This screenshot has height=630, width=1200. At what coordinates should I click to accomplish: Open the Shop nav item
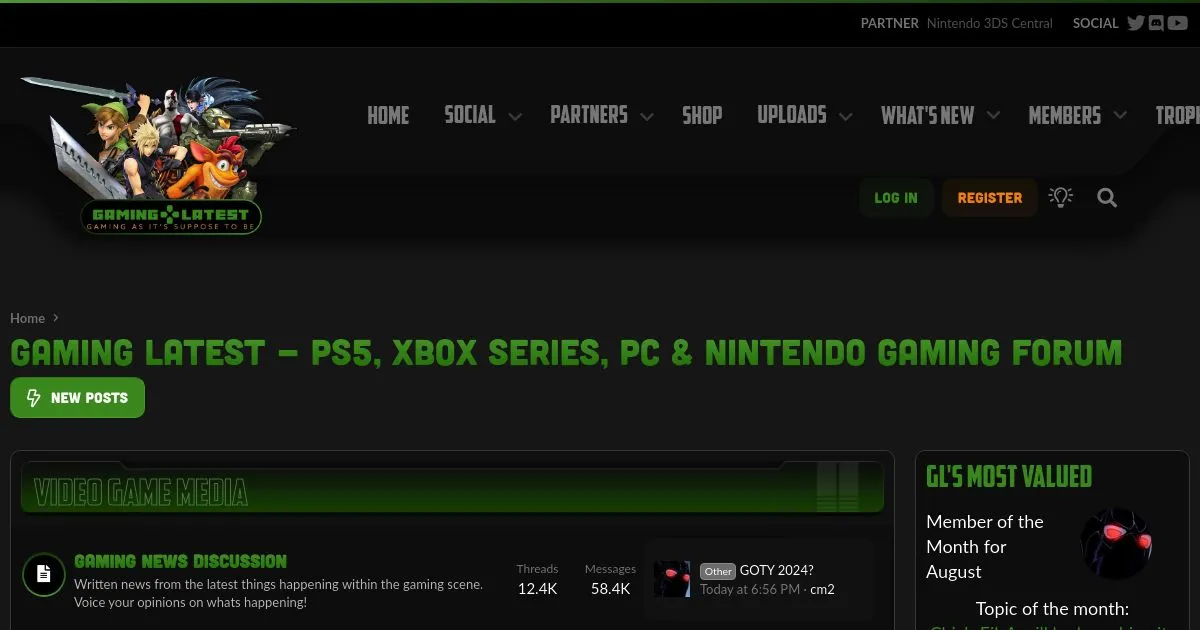pos(702,116)
